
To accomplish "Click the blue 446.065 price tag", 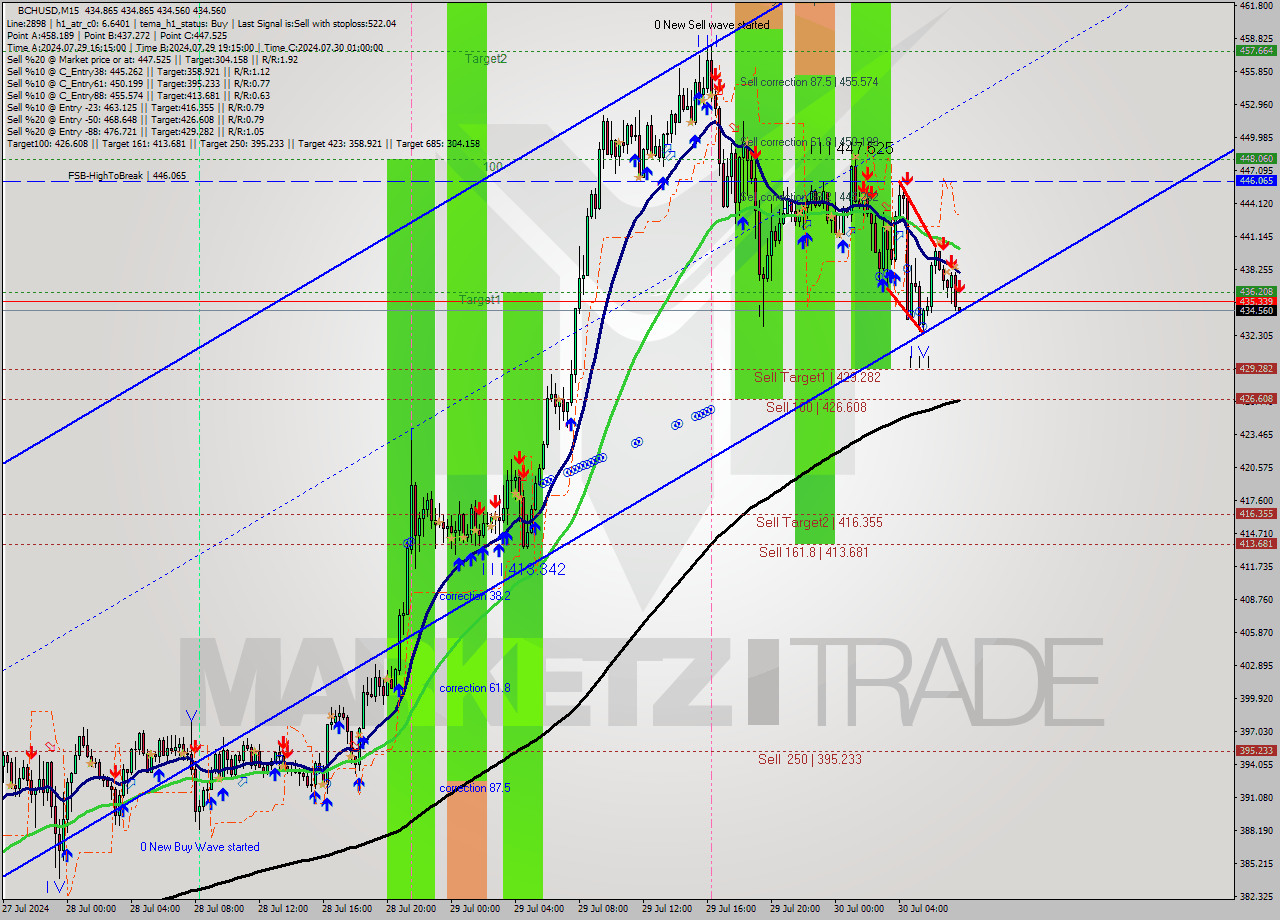I will 1256,180.
